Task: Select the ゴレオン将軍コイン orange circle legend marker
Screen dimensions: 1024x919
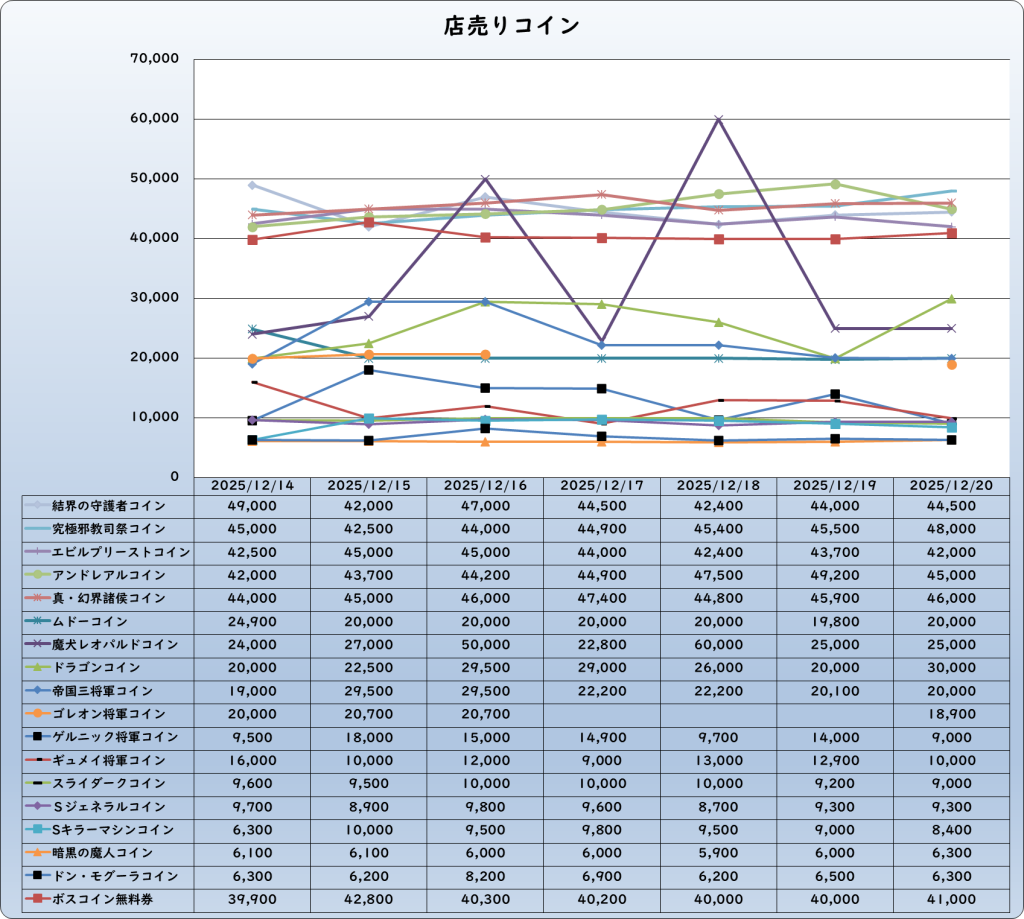Action: (x=38, y=714)
